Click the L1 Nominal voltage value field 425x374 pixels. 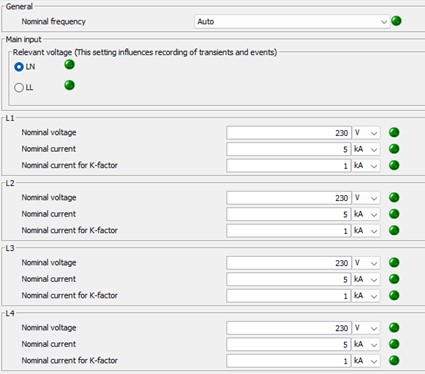click(289, 133)
